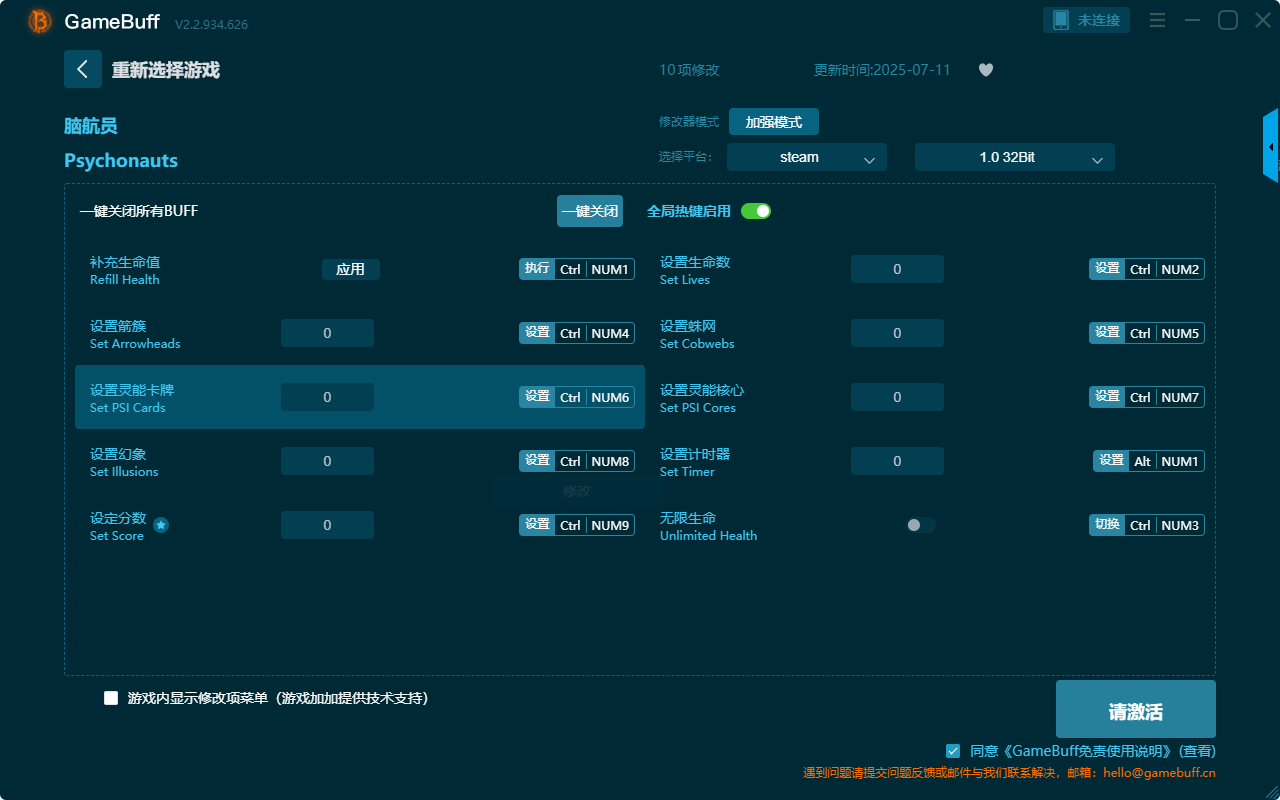This screenshot has height=800, width=1280.
Task: Click the 应用 apply button for Refill Health
Action: [x=350, y=269]
